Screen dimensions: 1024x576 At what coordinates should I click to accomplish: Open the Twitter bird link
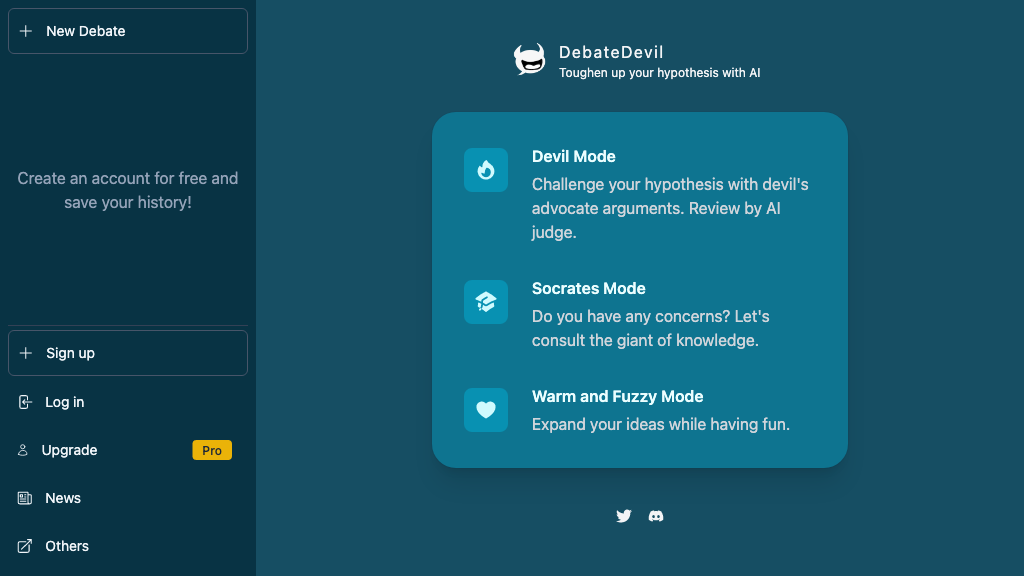pyautogui.click(x=624, y=516)
